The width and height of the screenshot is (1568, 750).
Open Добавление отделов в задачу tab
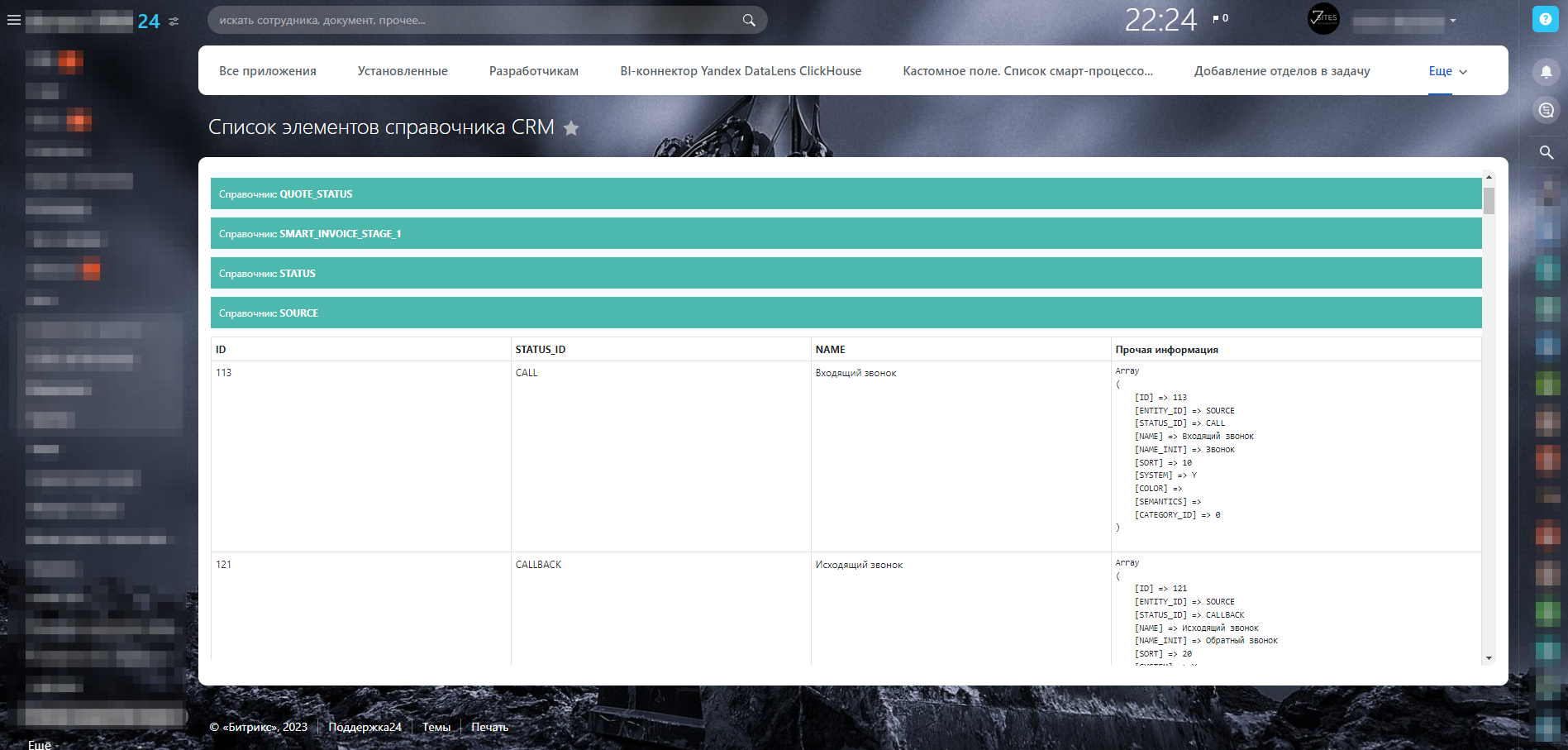click(1282, 71)
